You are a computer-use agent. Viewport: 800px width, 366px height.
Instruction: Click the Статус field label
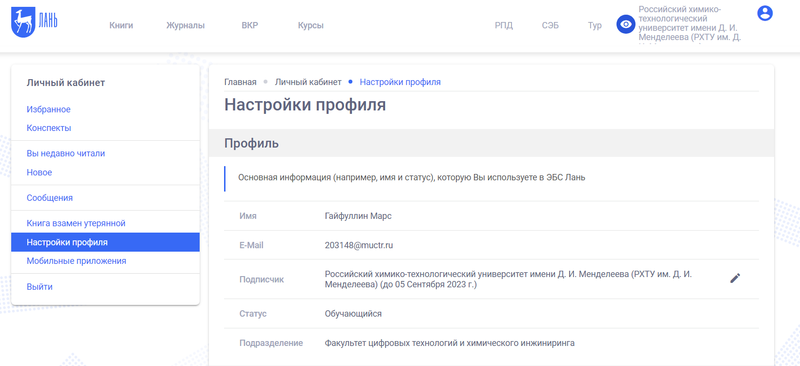pyautogui.click(x=253, y=313)
